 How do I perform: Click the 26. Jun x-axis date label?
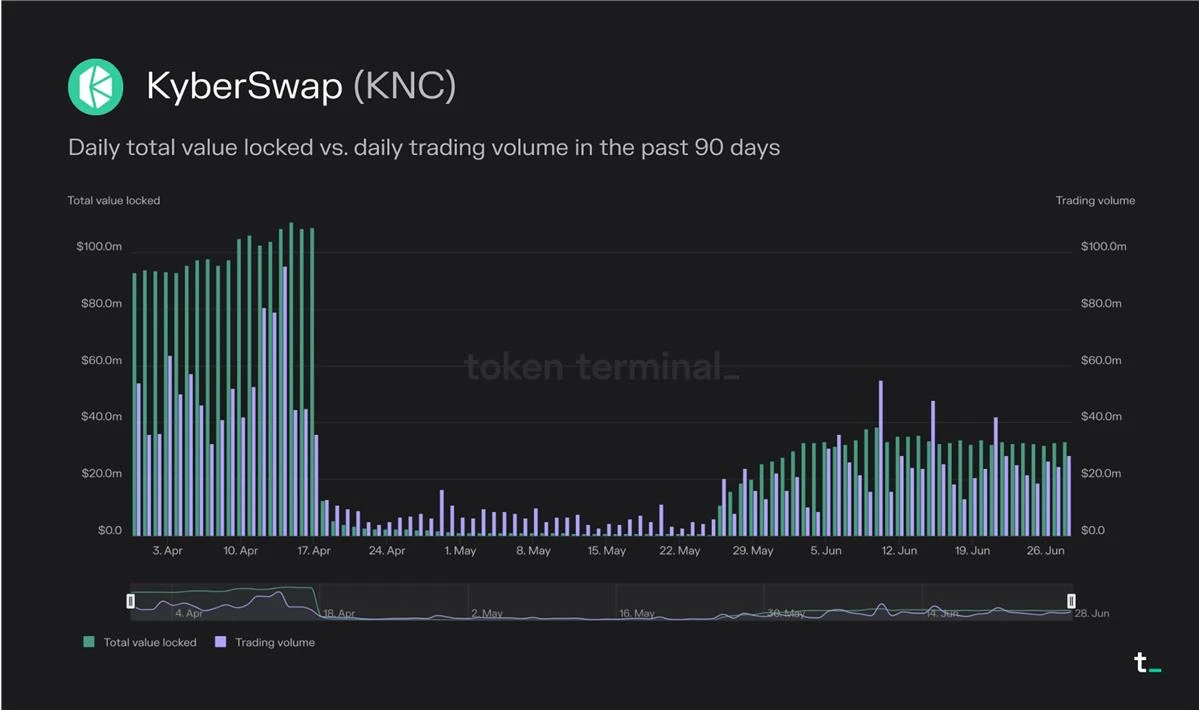tap(1047, 551)
